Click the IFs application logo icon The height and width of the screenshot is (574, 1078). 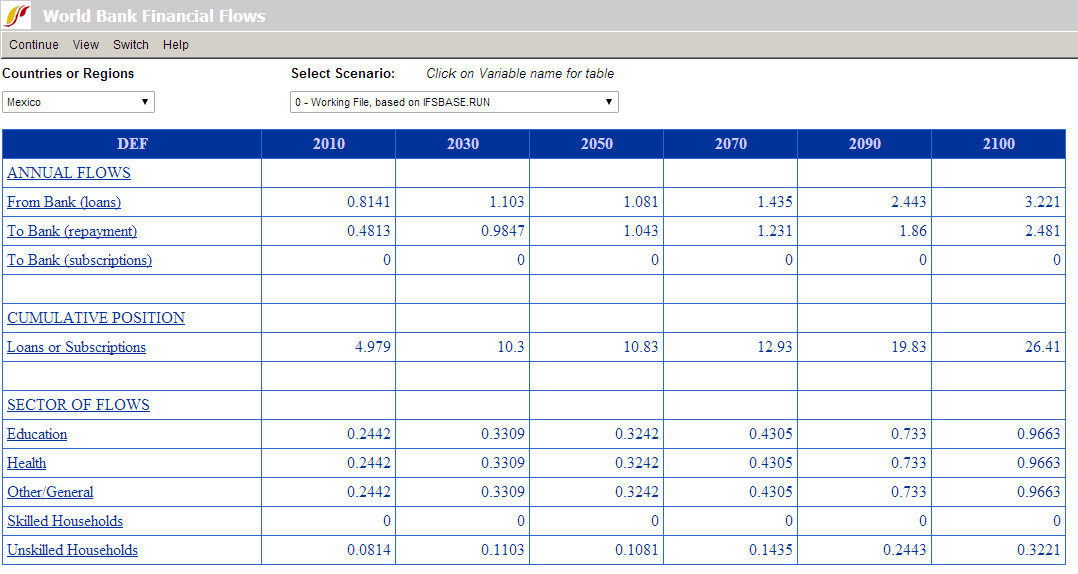click(x=16, y=14)
